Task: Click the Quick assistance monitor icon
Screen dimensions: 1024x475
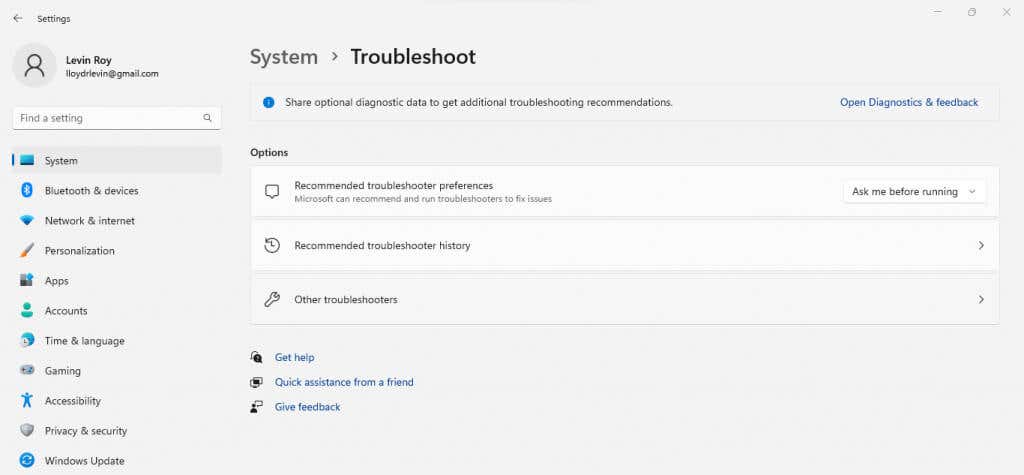Action: [257, 382]
